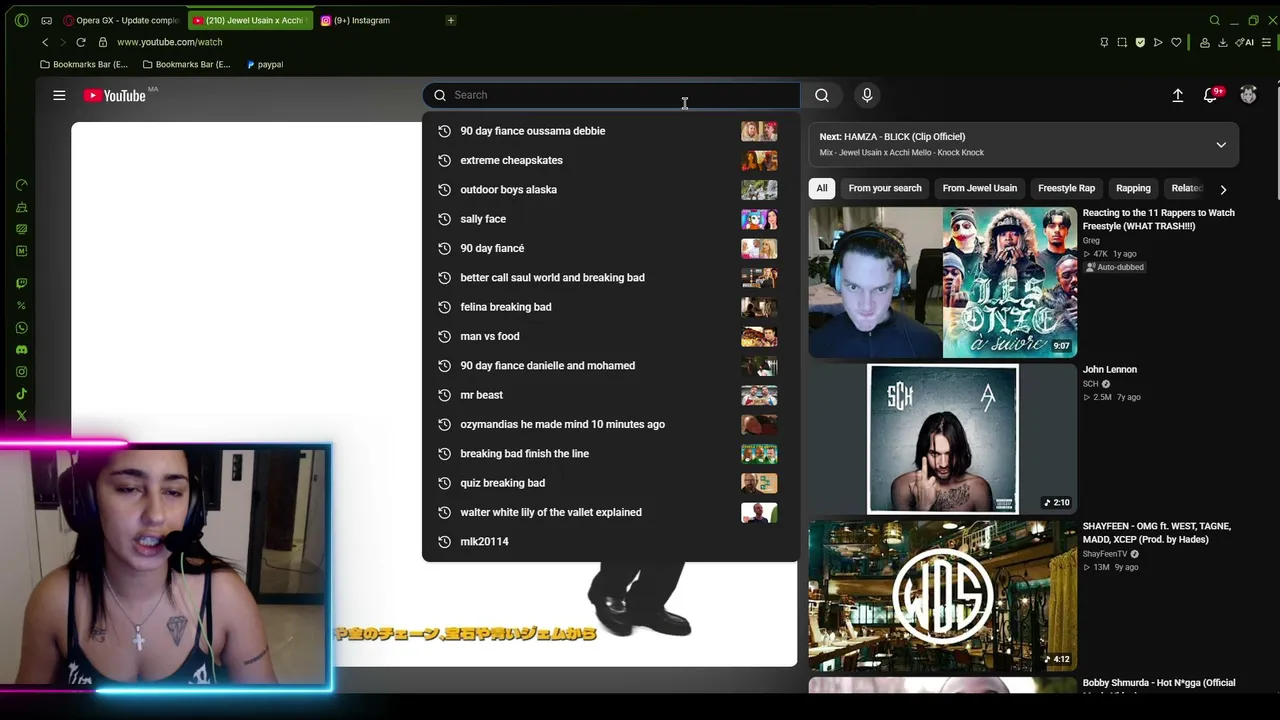Choose suggestion '90 day fiance oussama debbie'
Image resolution: width=1280 pixels, height=720 pixels.
tap(610, 131)
